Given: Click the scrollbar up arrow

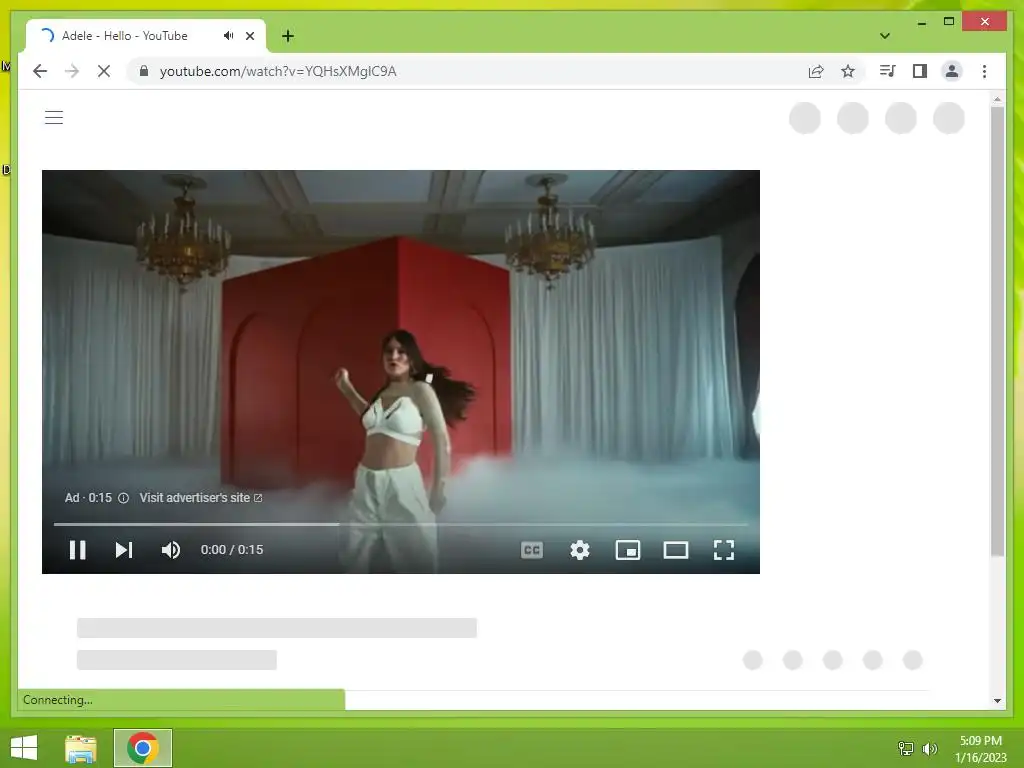Looking at the screenshot, I should tap(997, 99).
